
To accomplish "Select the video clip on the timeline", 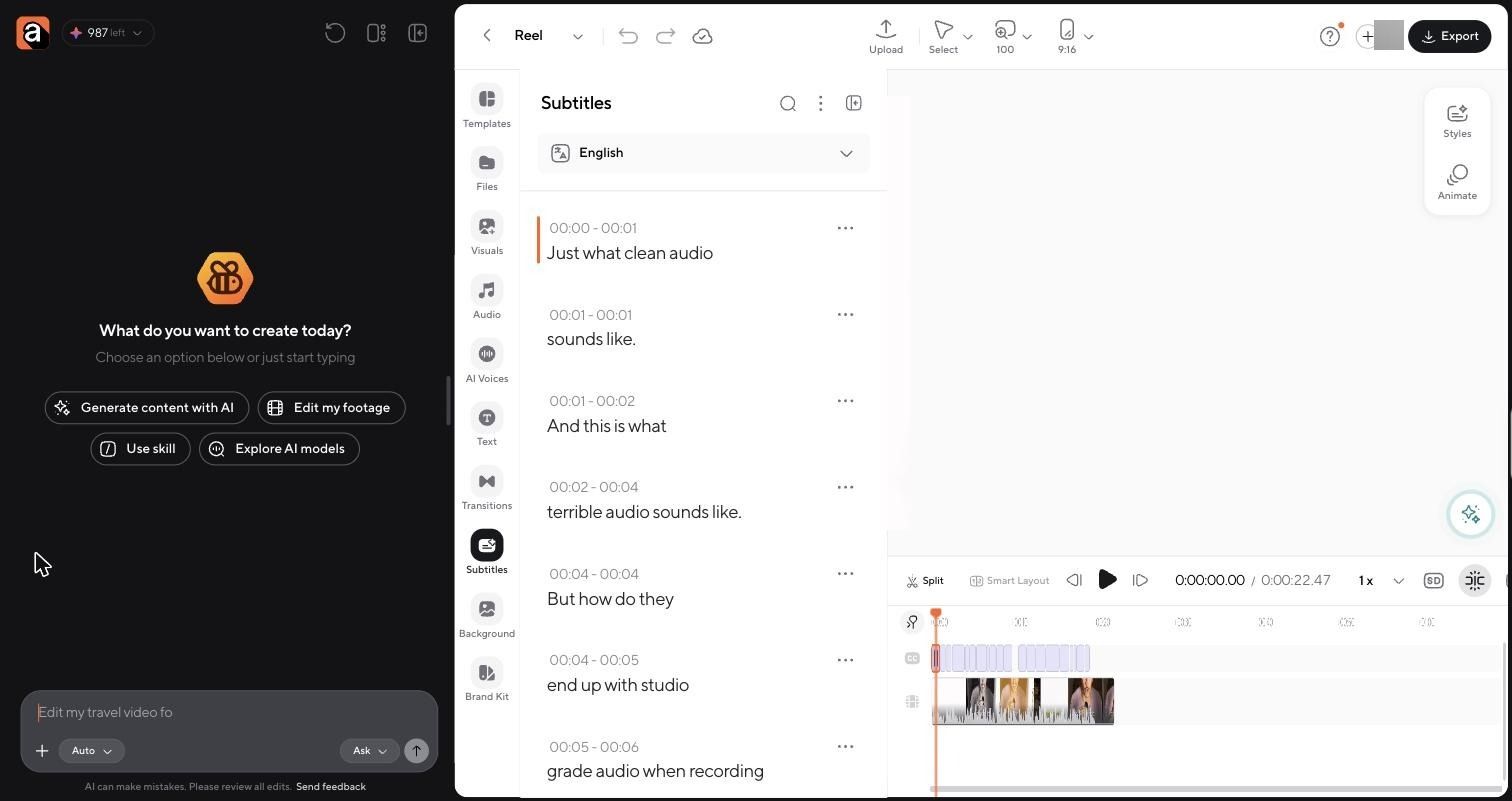I will [1023, 701].
